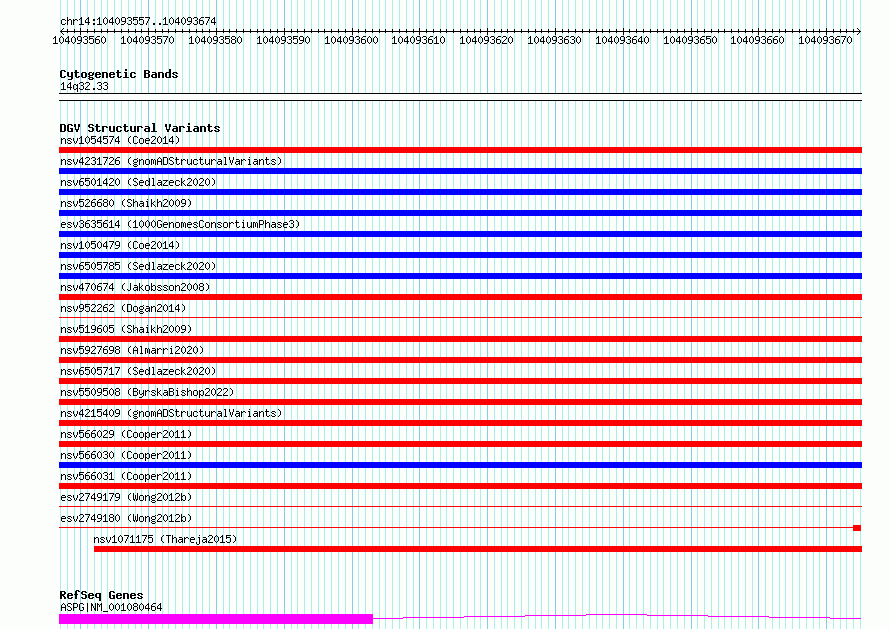The image size is (890, 629).
Task: Click the nsv566030 (Cooper2011) label
Action: click(126, 455)
